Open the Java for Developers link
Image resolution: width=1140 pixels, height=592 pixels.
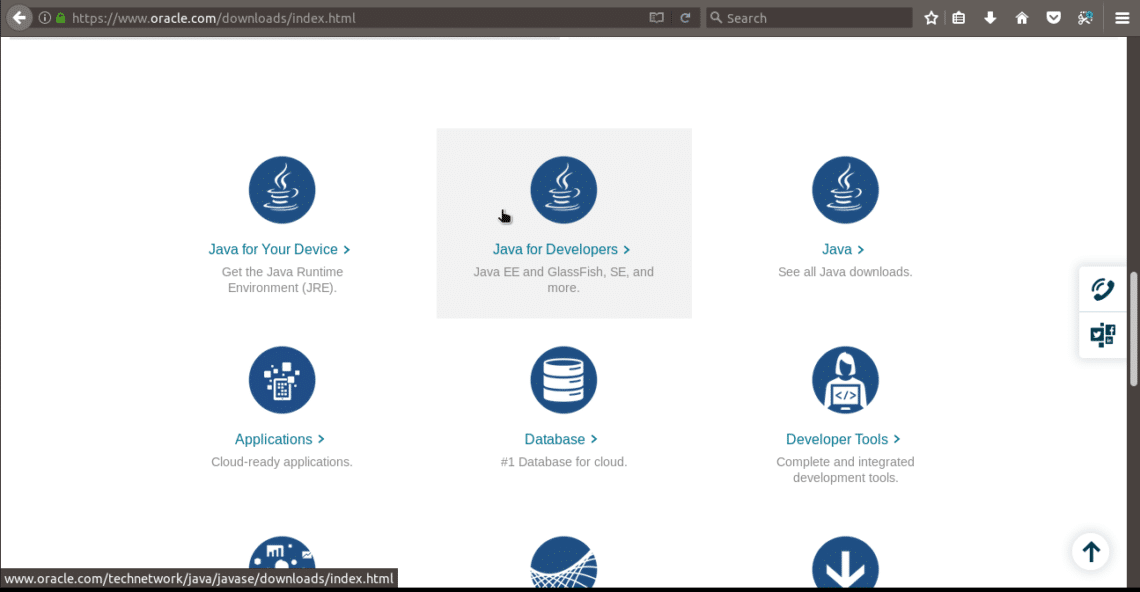(x=561, y=249)
